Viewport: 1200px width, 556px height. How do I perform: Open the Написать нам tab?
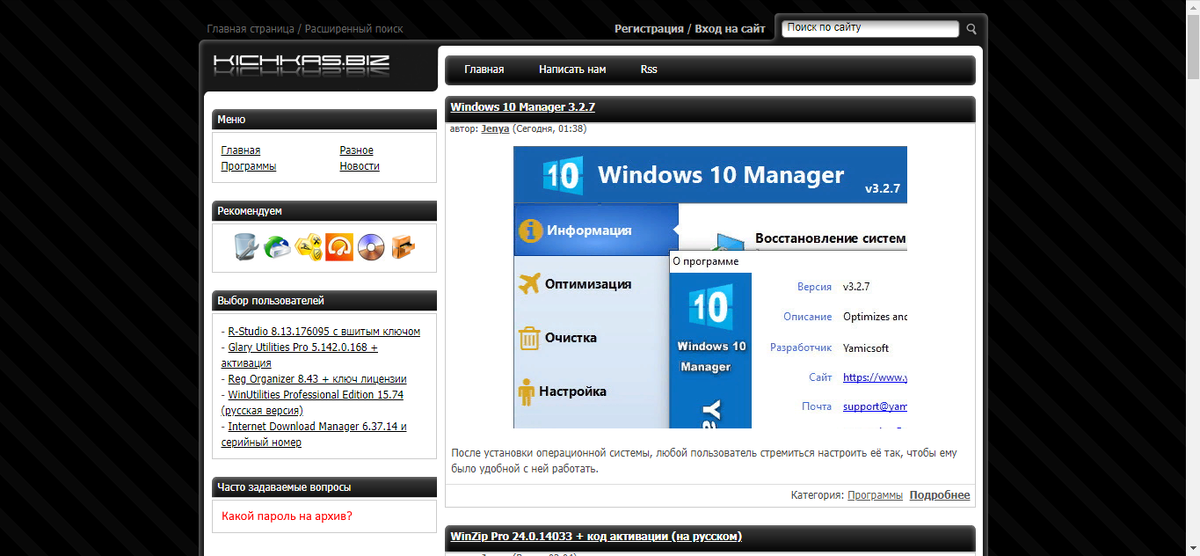pos(572,70)
